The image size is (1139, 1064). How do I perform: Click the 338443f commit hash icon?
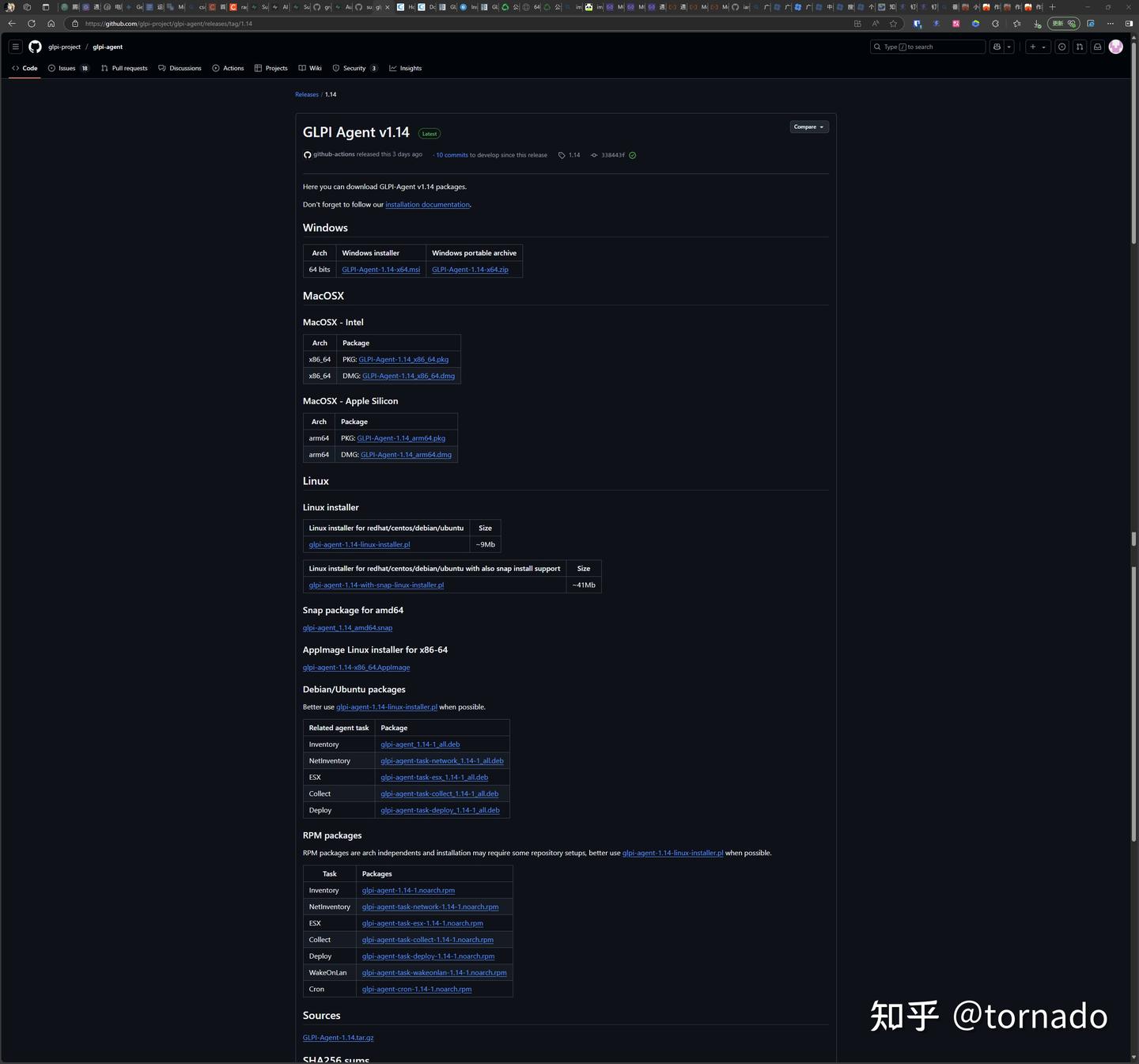594,155
